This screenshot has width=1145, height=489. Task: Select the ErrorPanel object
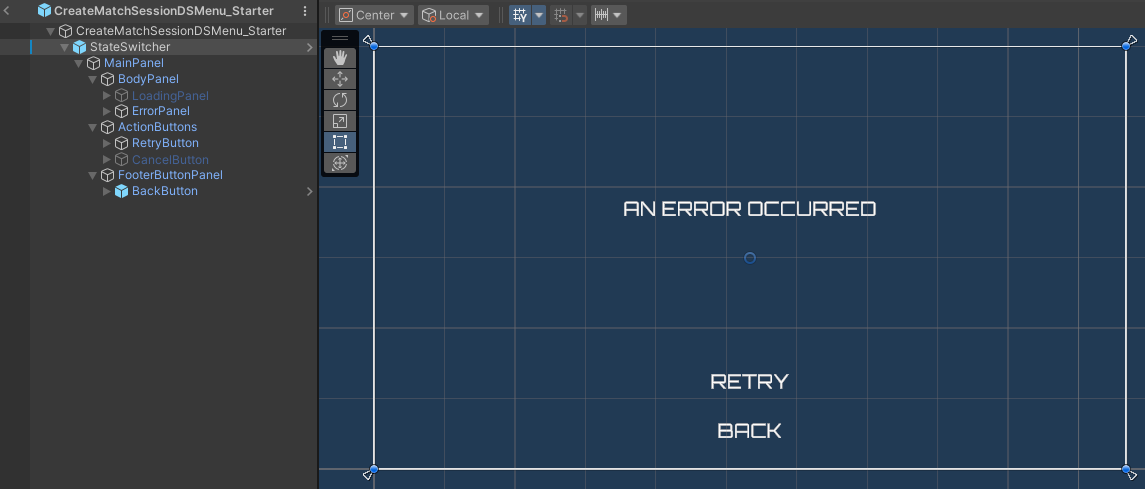[x=161, y=111]
